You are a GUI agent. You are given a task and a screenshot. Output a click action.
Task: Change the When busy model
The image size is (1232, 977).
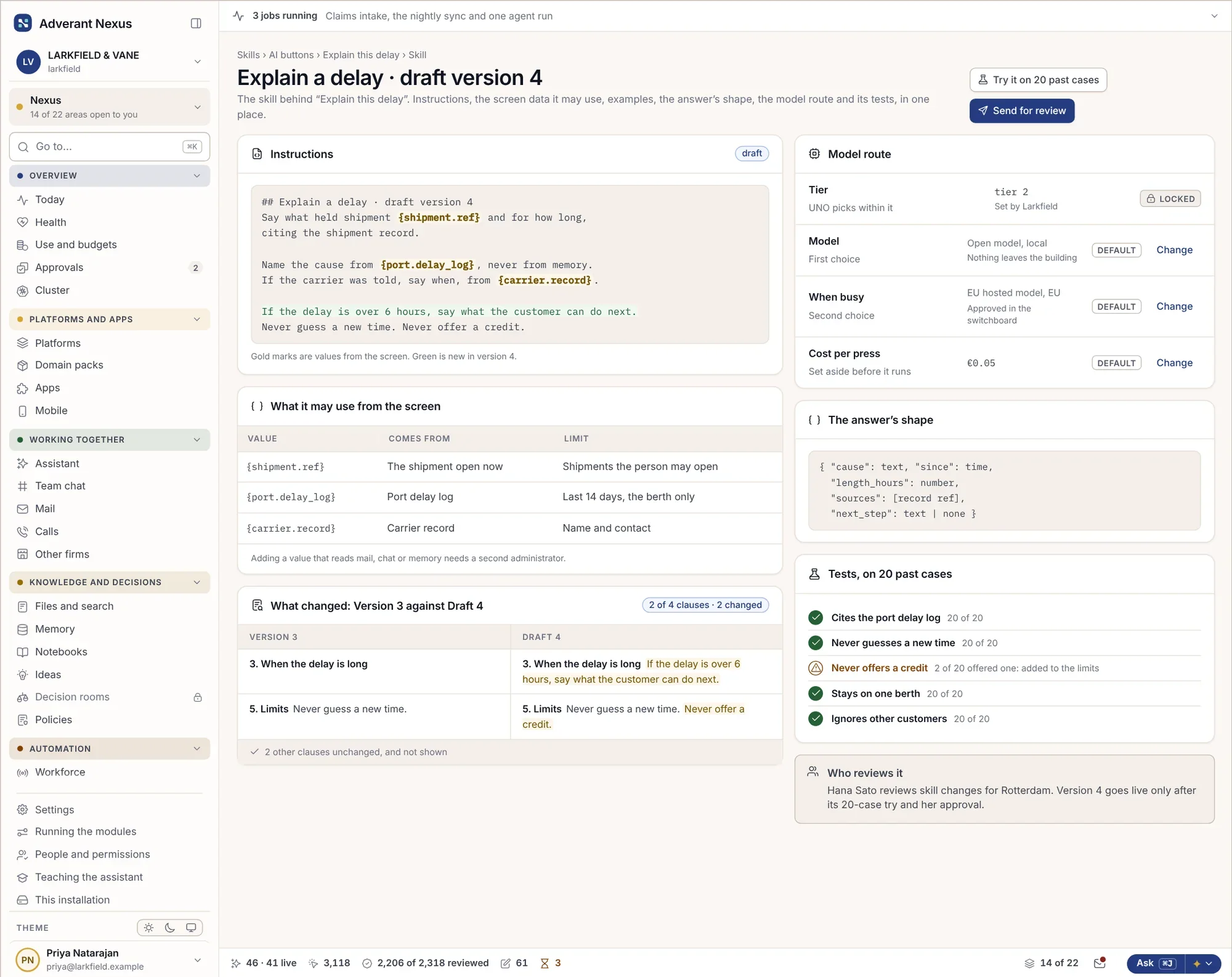(1174, 307)
